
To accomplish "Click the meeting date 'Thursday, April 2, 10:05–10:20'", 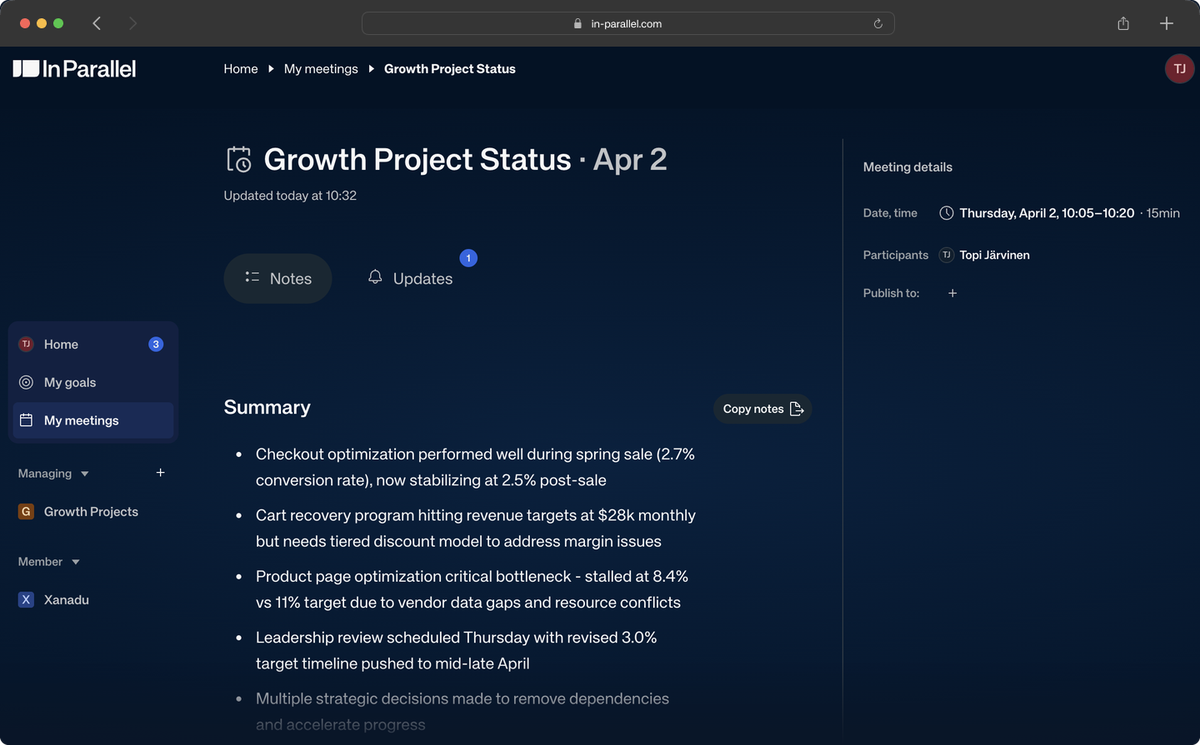I will [1047, 213].
